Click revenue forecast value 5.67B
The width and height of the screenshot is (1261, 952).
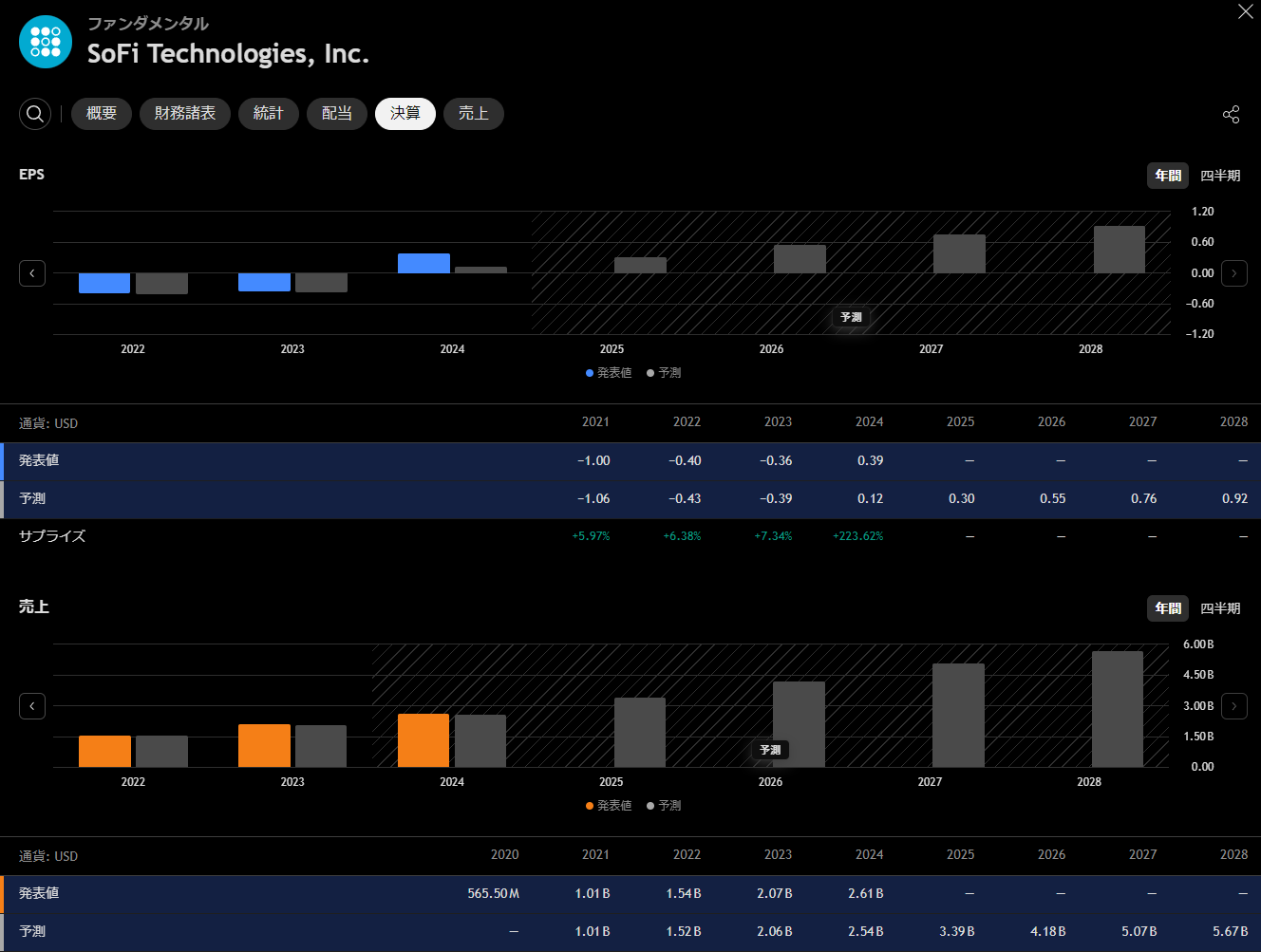coord(1231,931)
